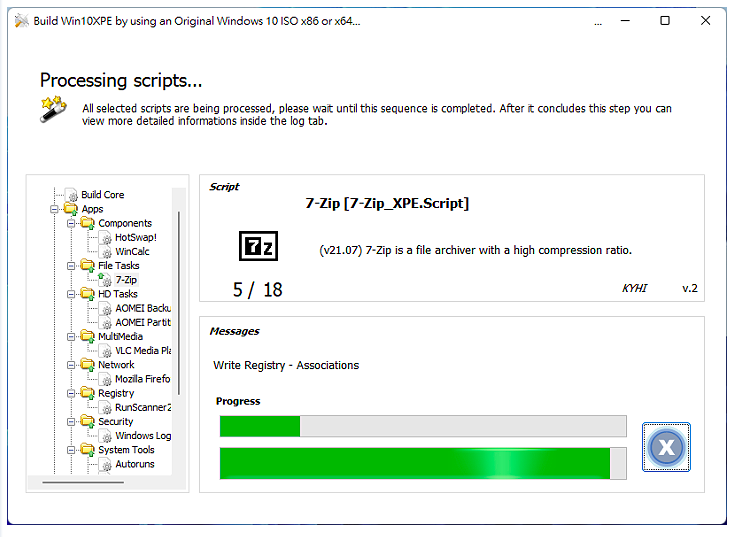Click the Registry folder icon

[88, 393]
